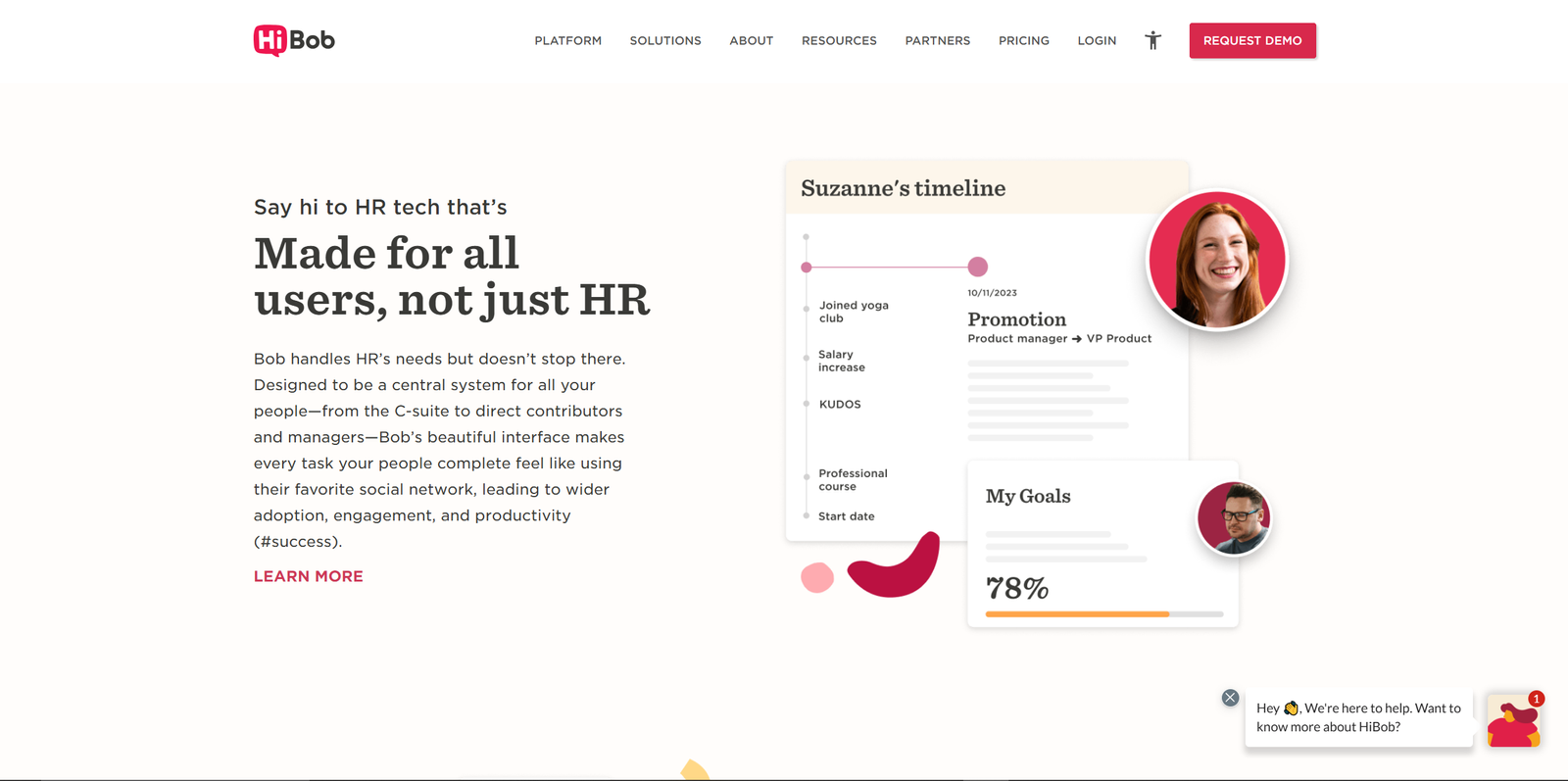Viewport: 1568px width, 781px height.
Task: Click the chat message 'We're here to help'
Action: pos(1358,717)
